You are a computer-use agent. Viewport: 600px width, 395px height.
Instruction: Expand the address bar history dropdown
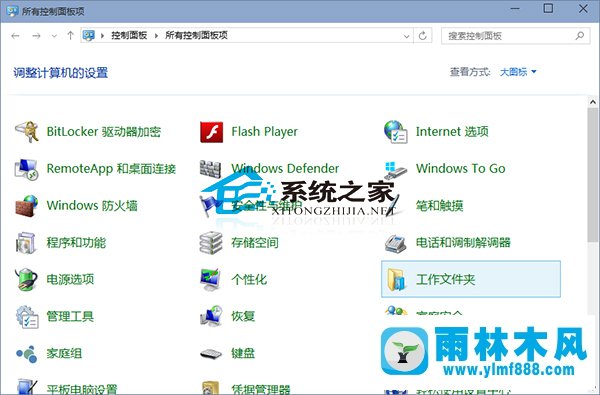(x=406, y=36)
